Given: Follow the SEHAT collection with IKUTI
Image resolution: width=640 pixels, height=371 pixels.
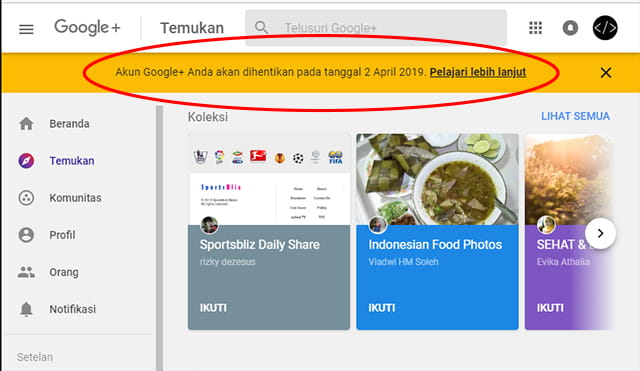Looking at the screenshot, I should click(x=550, y=308).
